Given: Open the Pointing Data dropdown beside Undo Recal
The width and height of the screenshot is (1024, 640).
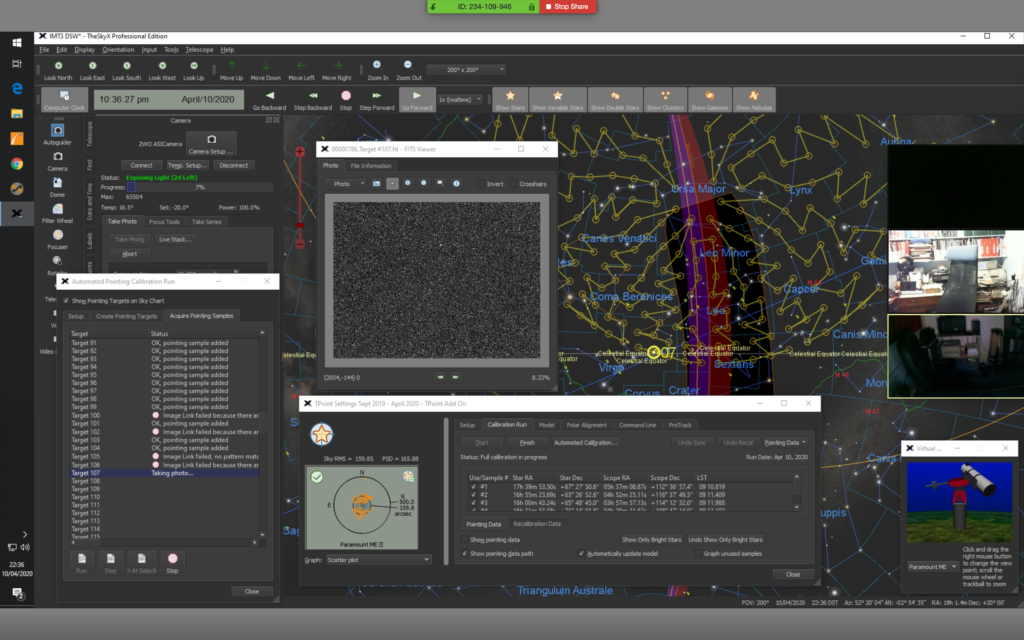Looking at the screenshot, I should click(x=785, y=443).
